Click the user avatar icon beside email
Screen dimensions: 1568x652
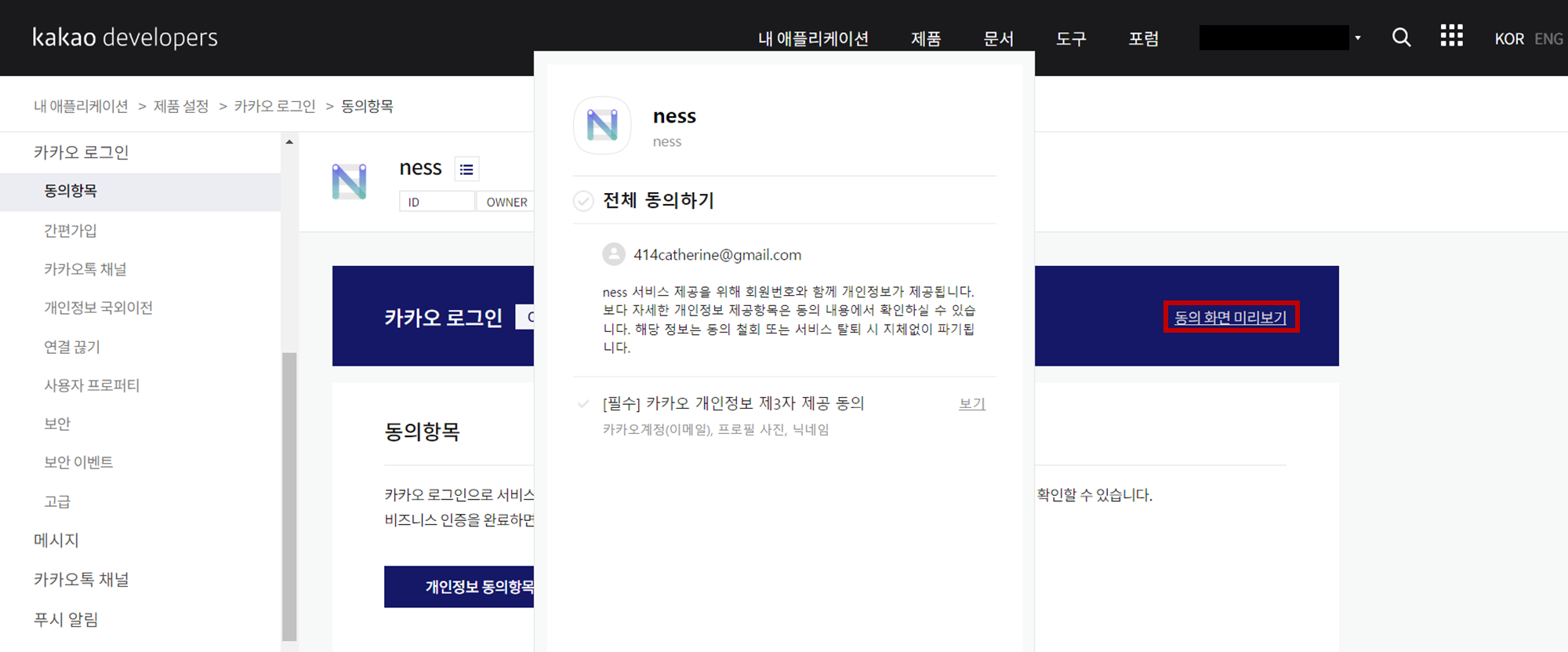pos(614,254)
